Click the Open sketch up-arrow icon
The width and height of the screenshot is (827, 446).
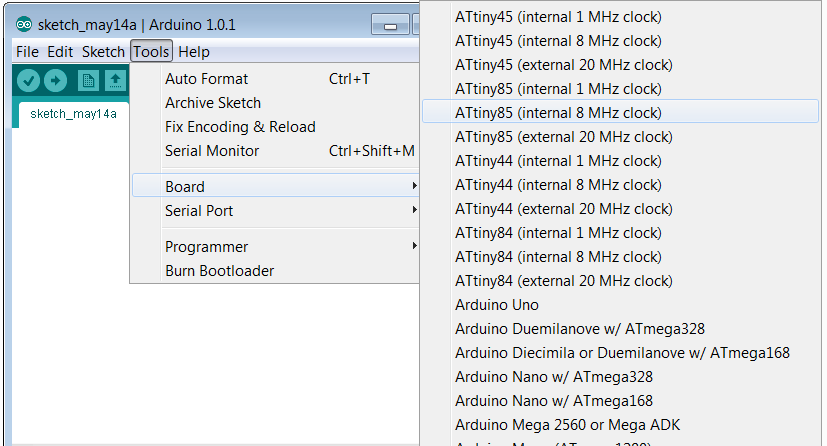[115, 81]
